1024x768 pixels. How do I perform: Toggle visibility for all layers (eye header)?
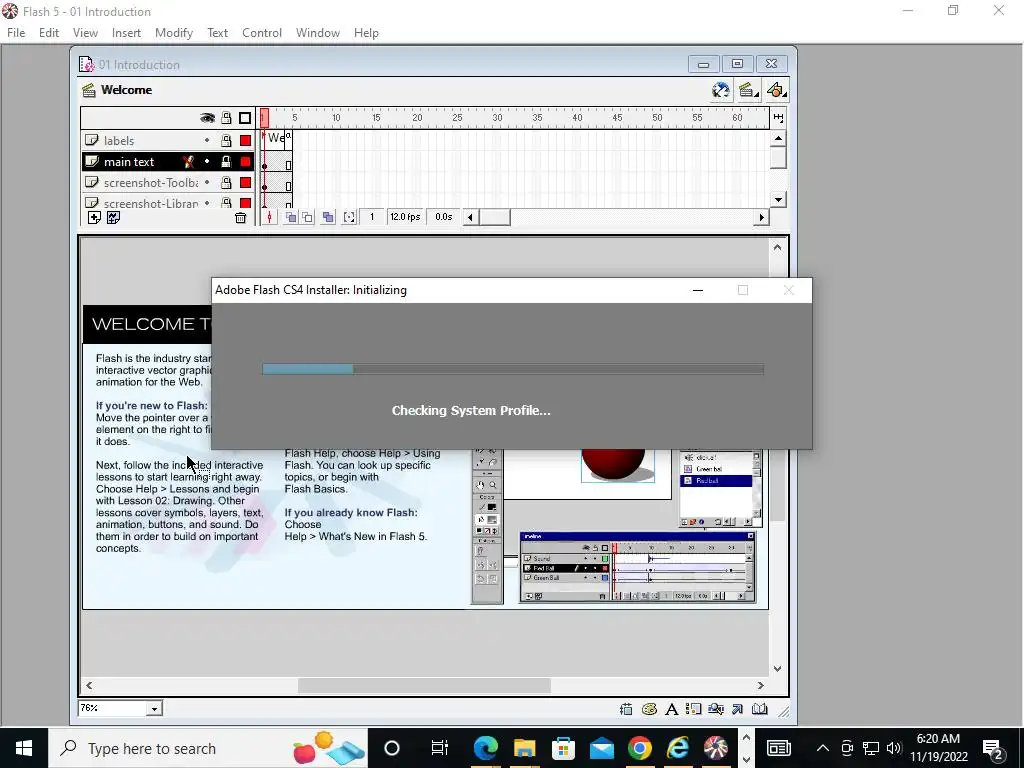(x=207, y=118)
